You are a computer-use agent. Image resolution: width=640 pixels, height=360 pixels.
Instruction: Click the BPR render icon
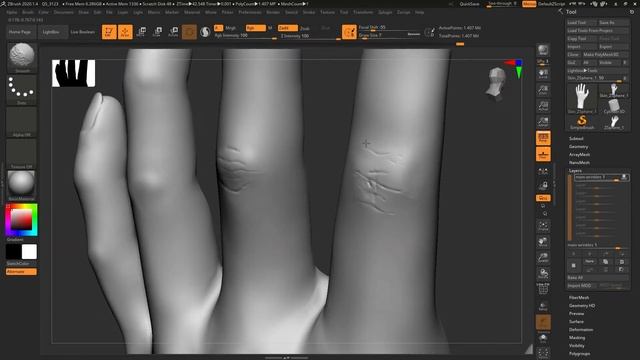[x=543, y=50]
